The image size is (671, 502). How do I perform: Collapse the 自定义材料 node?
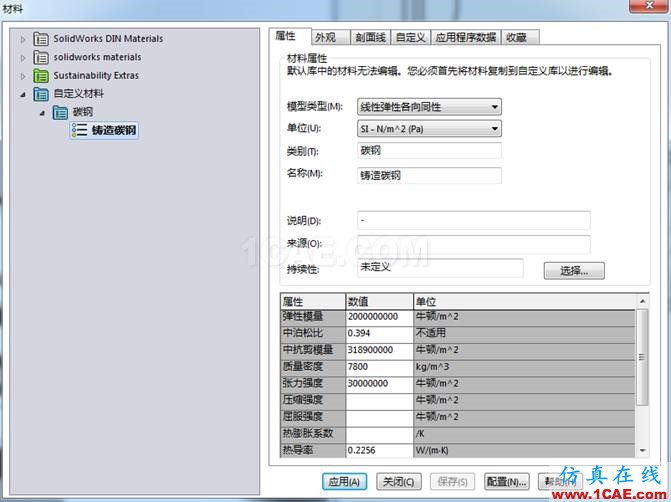point(23,95)
